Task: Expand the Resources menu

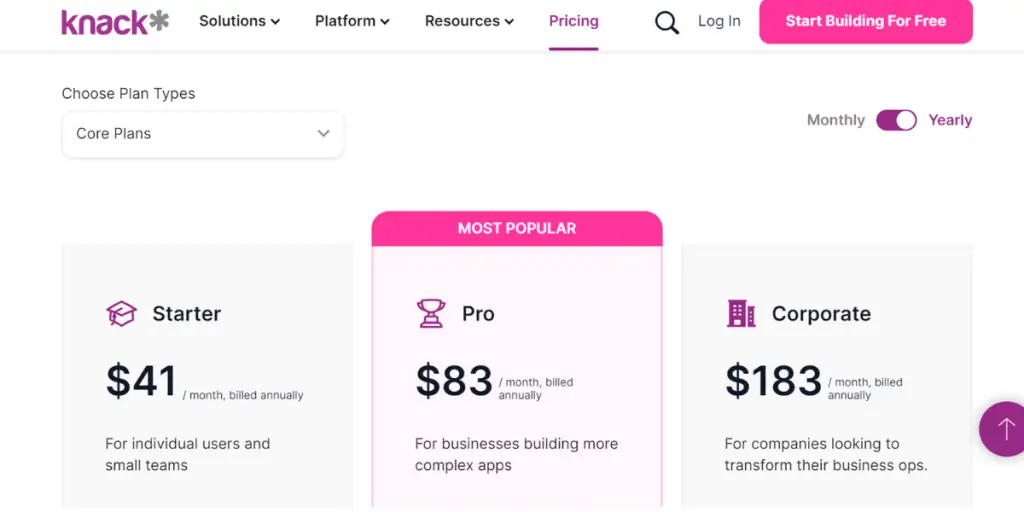Action: (x=470, y=22)
